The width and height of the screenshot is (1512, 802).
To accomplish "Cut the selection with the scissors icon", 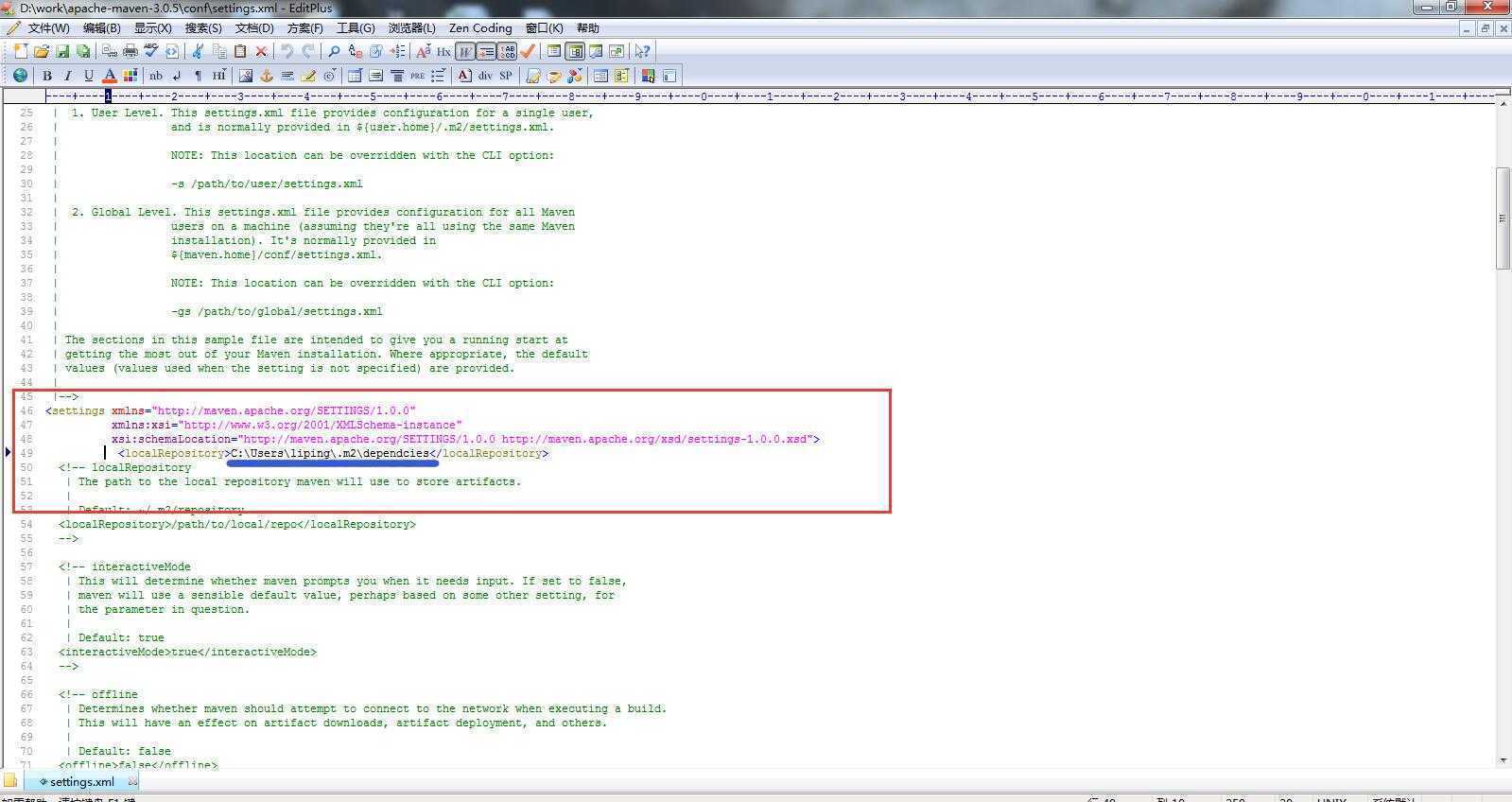I will pos(198,51).
